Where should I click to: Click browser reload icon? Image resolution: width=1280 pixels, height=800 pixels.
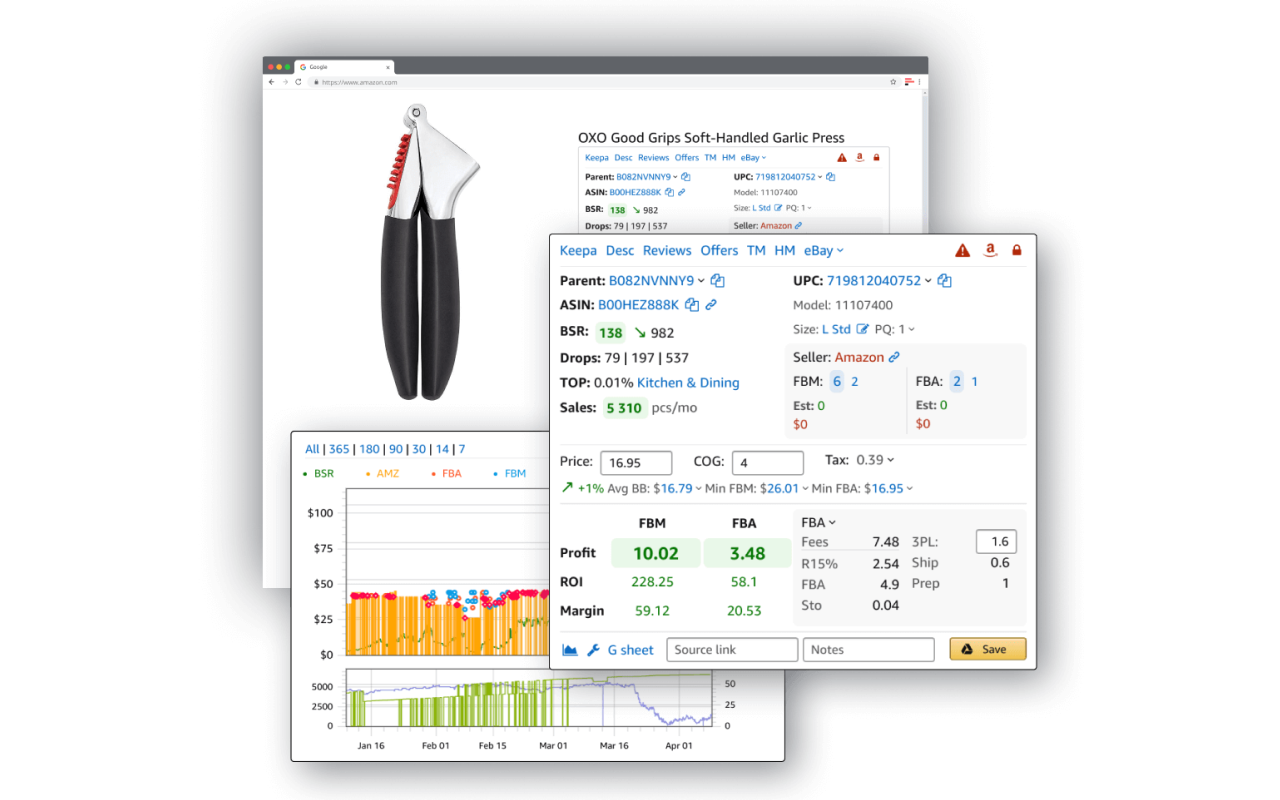(298, 82)
